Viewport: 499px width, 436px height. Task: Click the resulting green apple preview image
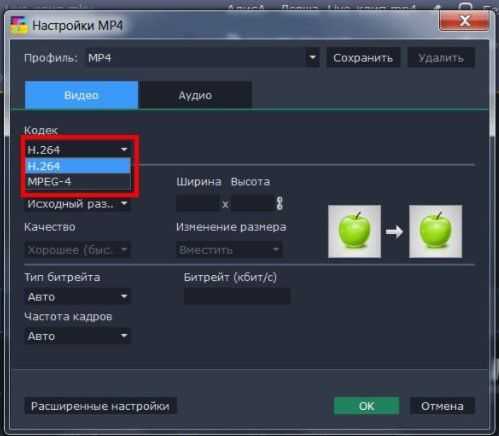point(435,231)
